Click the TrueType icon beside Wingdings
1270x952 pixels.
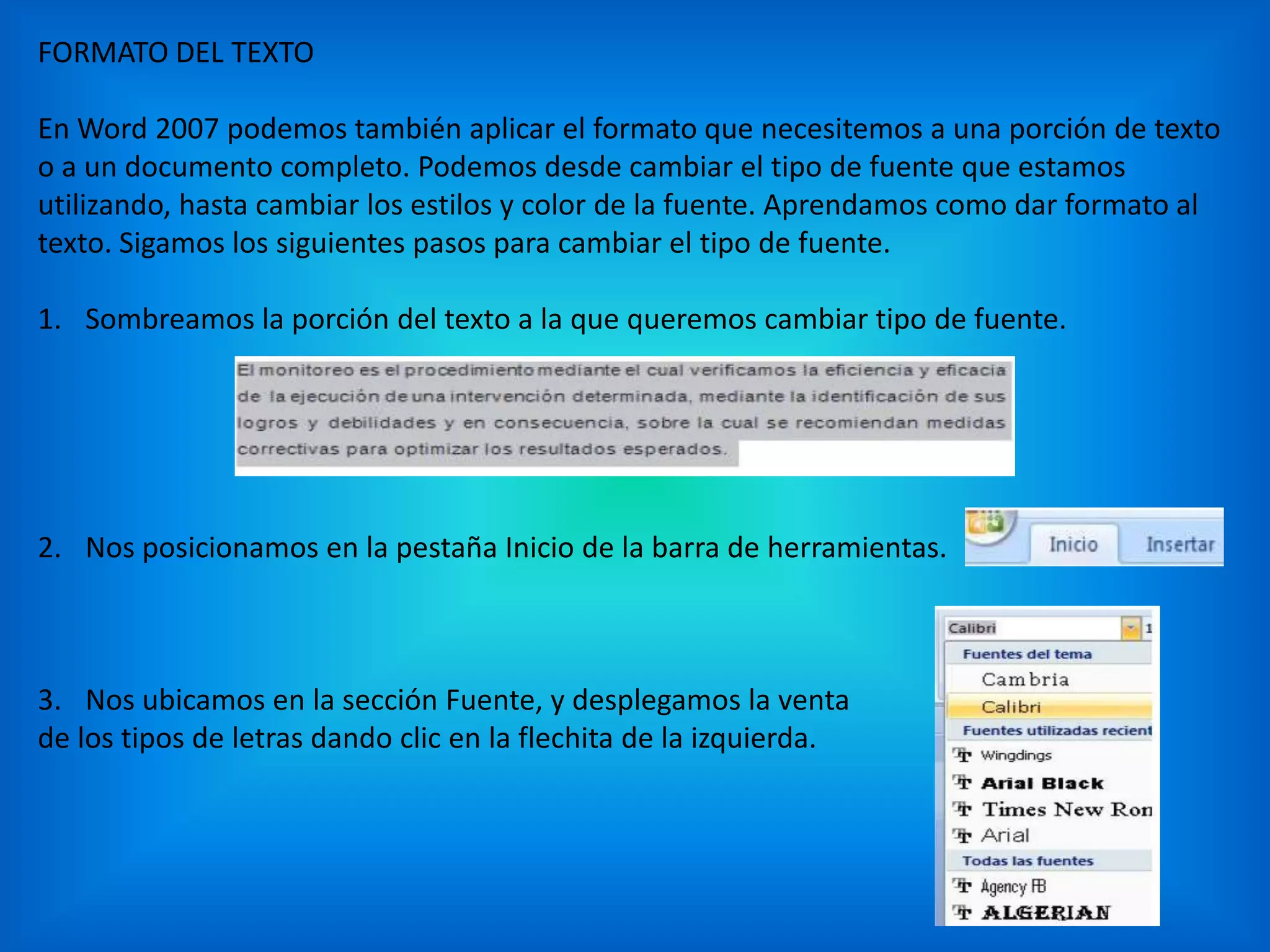(x=962, y=755)
